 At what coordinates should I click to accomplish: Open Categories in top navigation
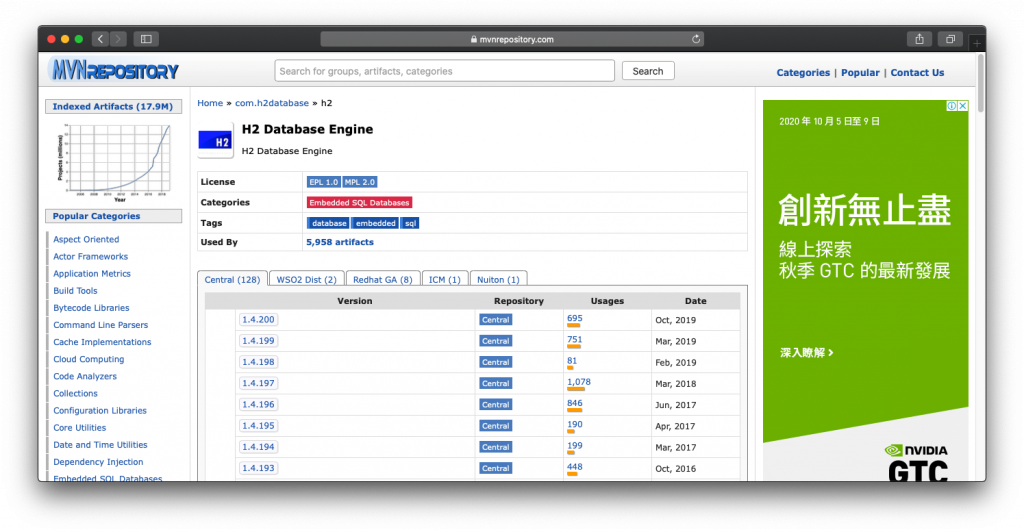pyautogui.click(x=803, y=72)
